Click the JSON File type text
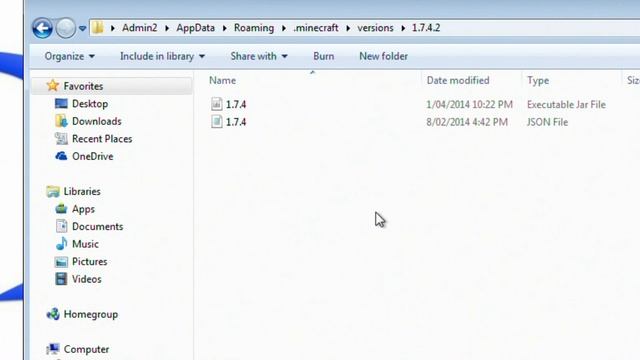Image resolution: width=640 pixels, height=360 pixels. tap(547, 122)
